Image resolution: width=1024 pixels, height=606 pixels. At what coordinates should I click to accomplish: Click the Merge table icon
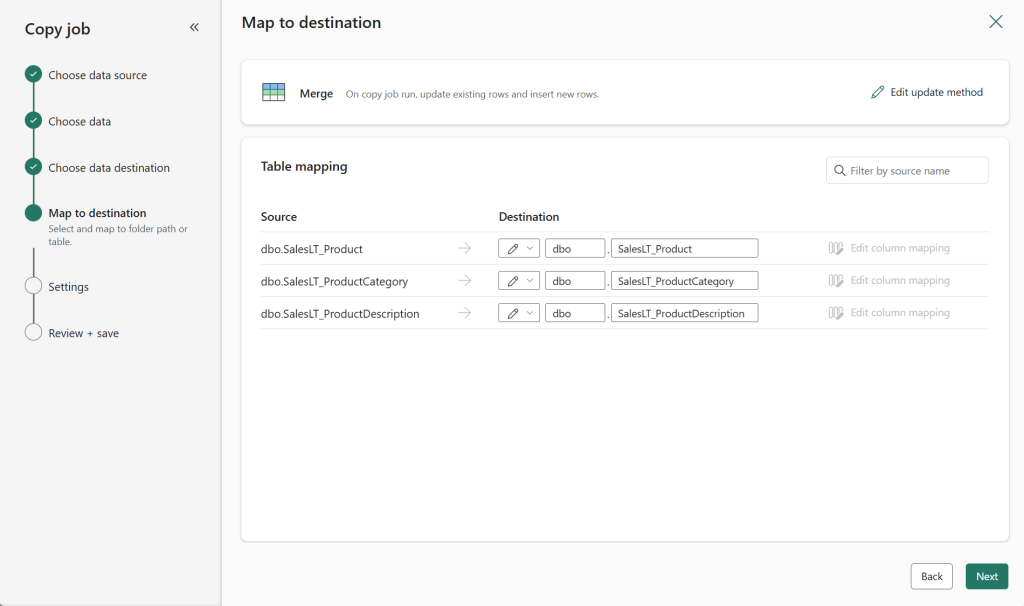(273, 93)
